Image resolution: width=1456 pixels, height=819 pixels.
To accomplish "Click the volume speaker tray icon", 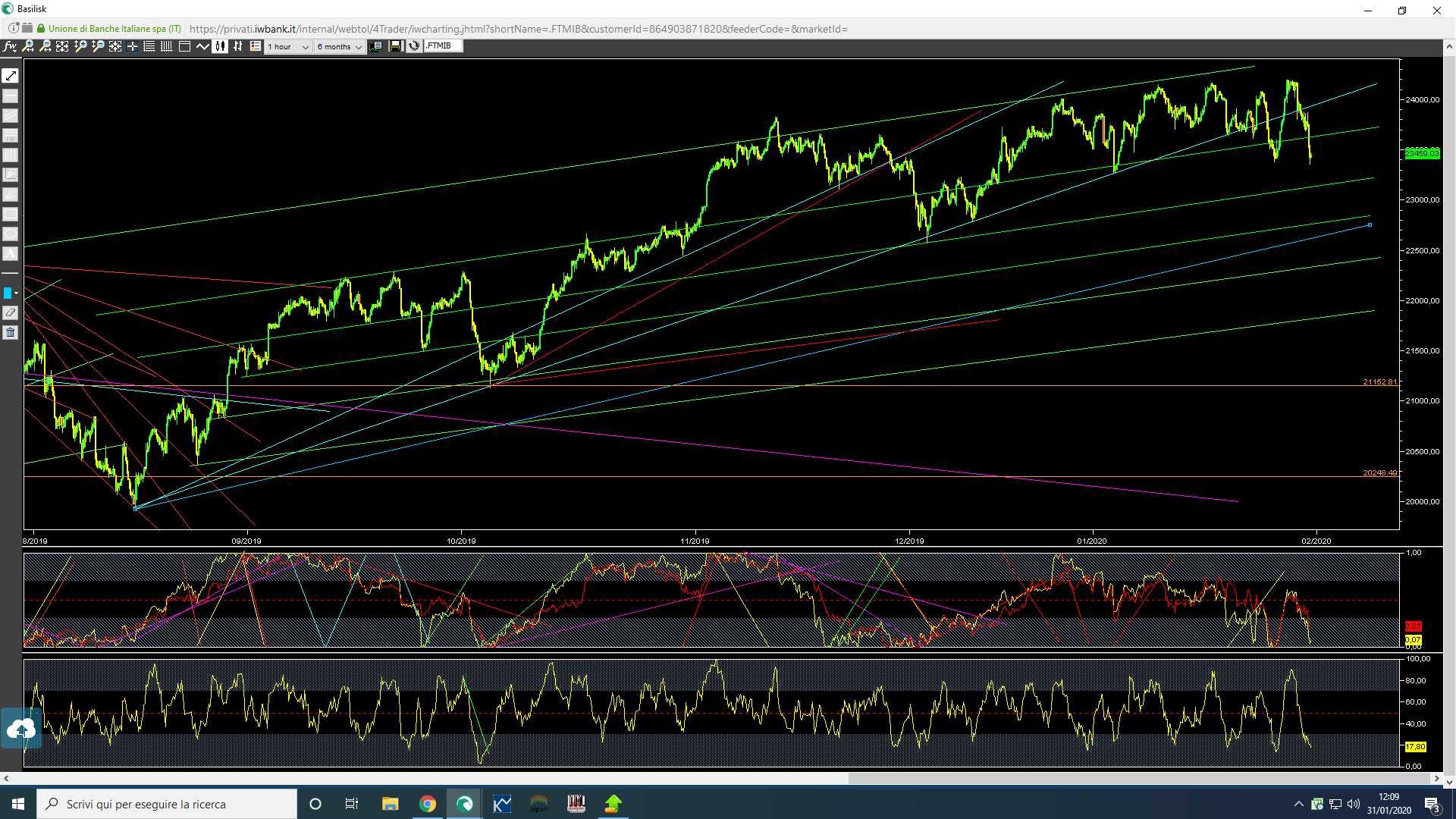I will pyautogui.click(x=1354, y=804).
